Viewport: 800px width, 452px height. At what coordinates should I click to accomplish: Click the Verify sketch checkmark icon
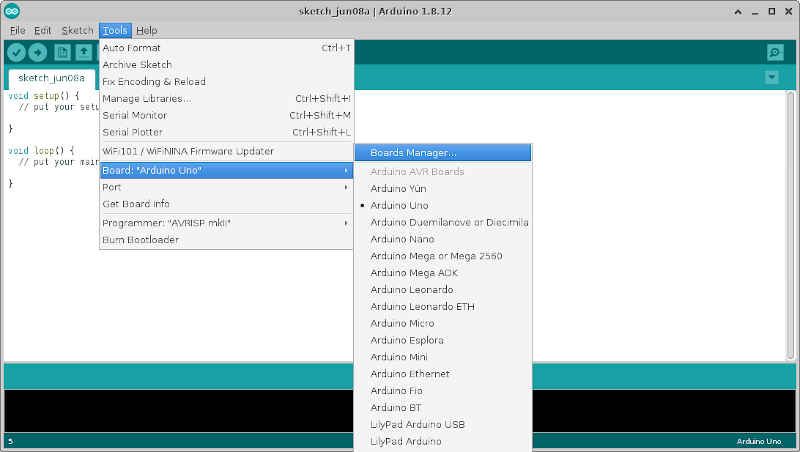(16, 52)
